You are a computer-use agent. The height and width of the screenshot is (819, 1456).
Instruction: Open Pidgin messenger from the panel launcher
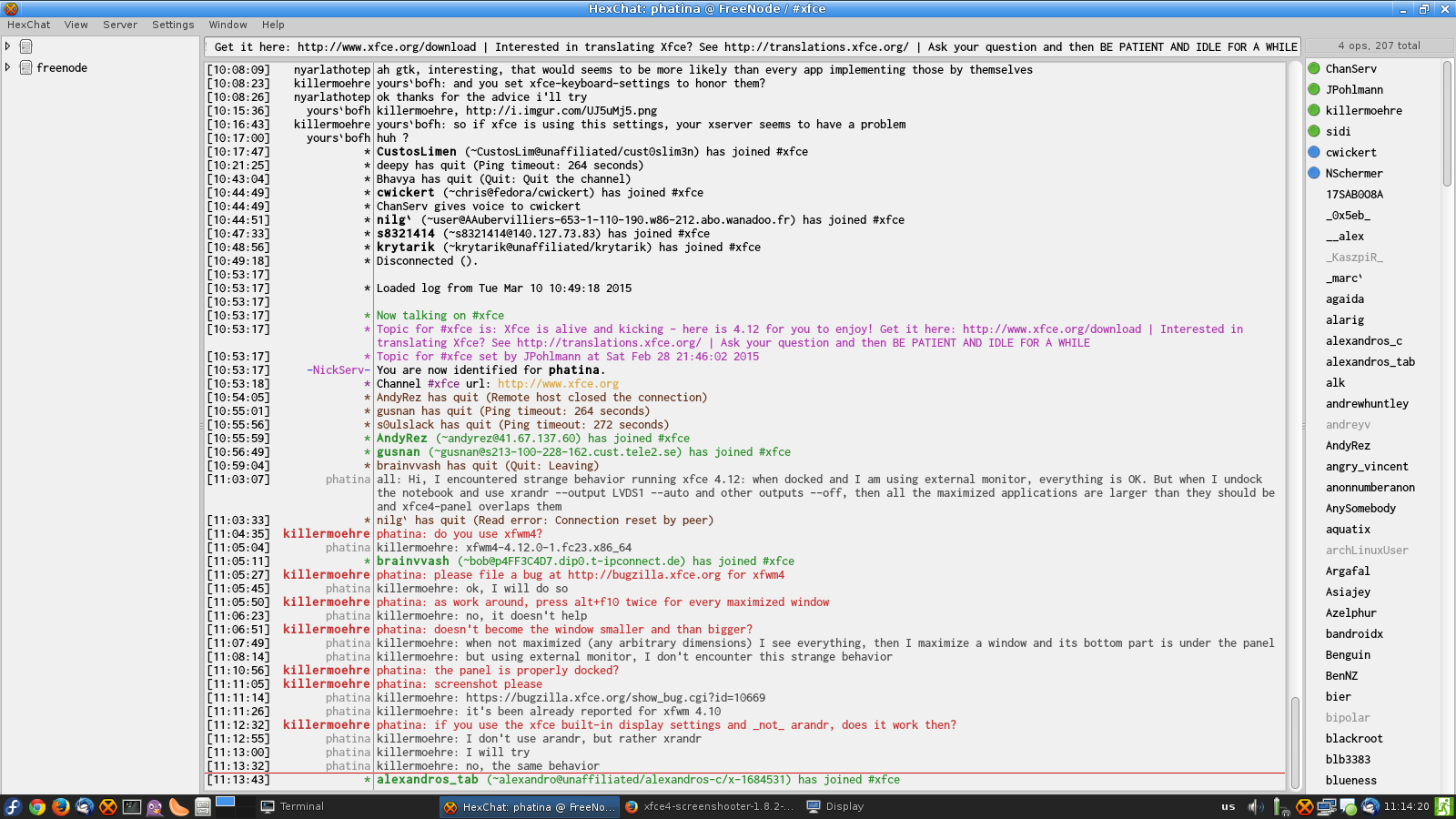156,806
